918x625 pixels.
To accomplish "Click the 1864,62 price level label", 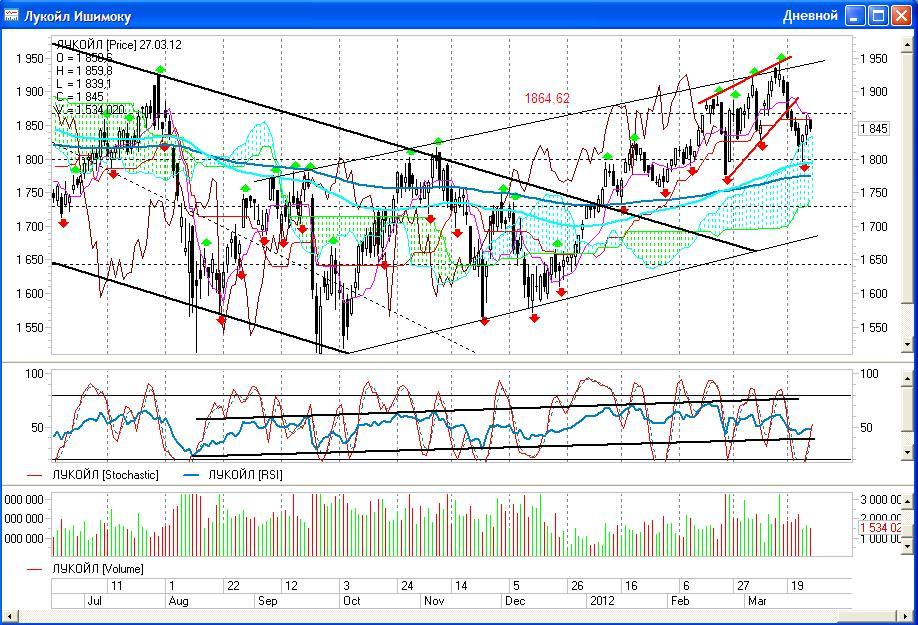I will [x=547, y=98].
